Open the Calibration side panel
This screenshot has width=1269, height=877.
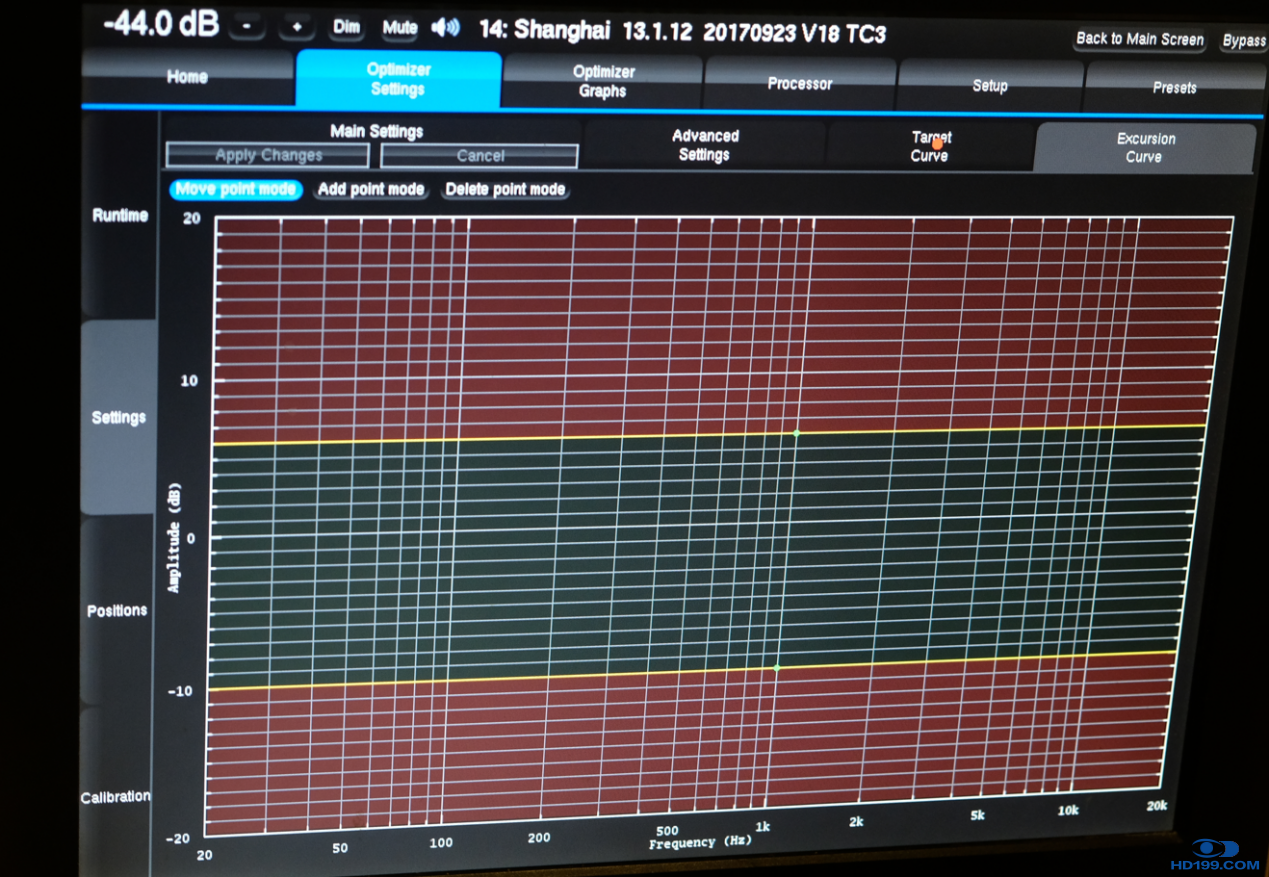point(116,796)
